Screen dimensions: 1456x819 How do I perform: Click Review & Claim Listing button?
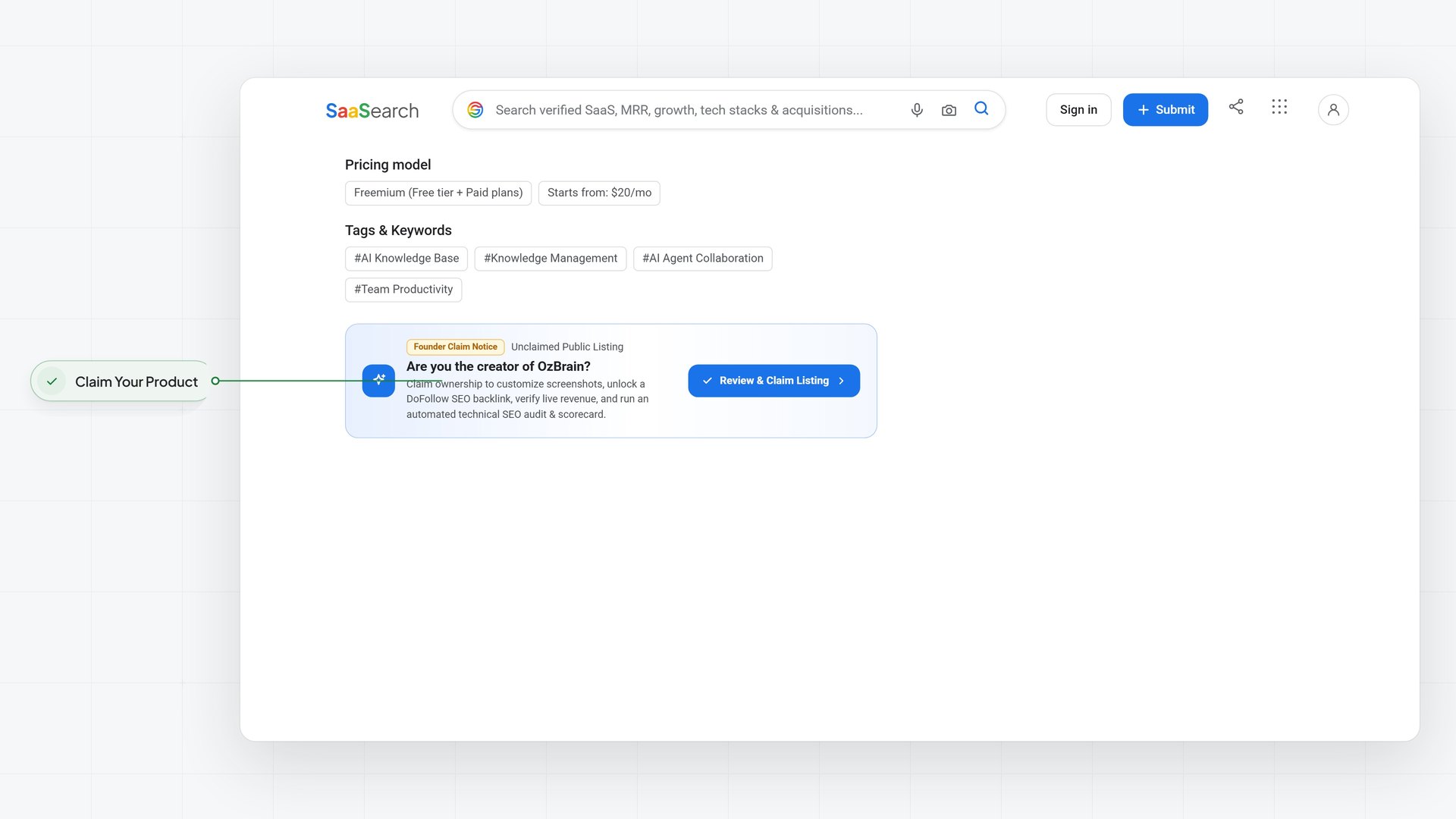pyautogui.click(x=773, y=381)
